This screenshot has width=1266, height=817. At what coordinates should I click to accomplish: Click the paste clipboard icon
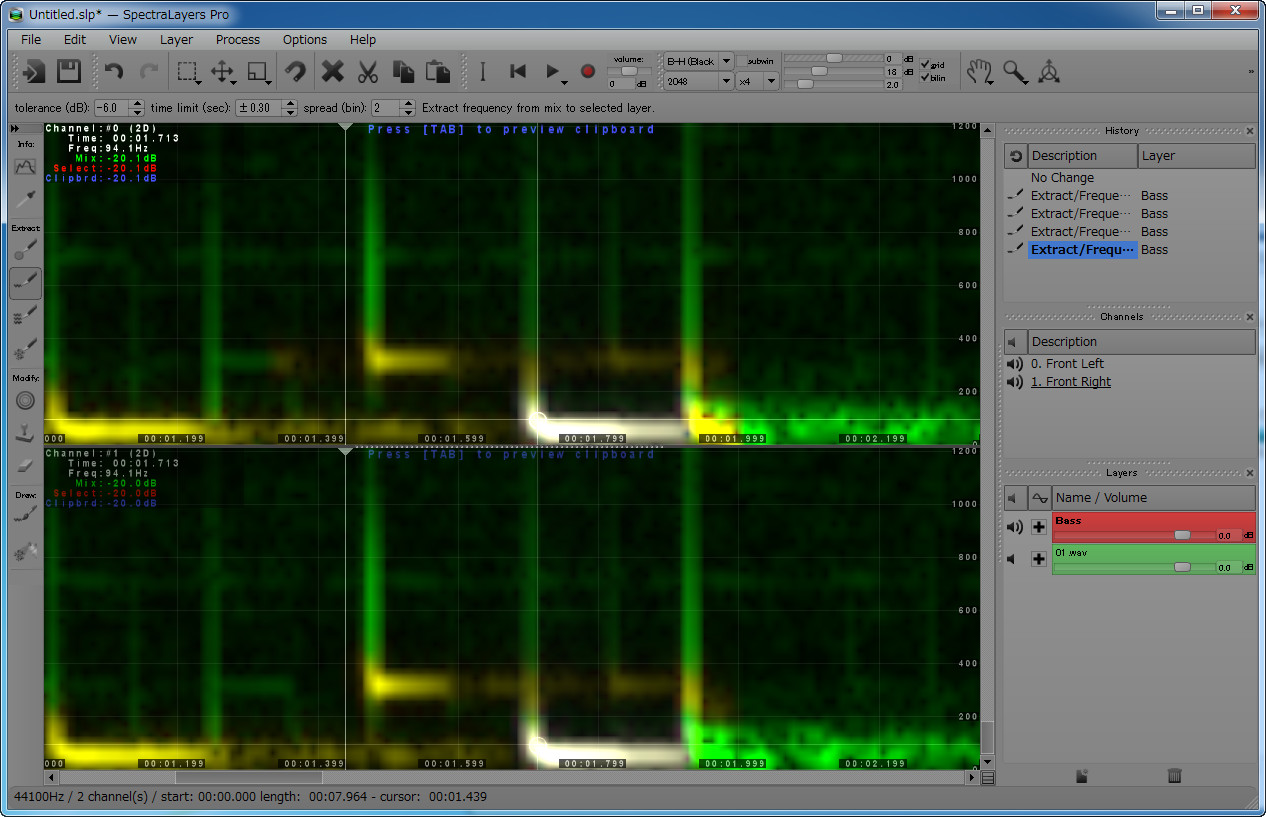438,71
